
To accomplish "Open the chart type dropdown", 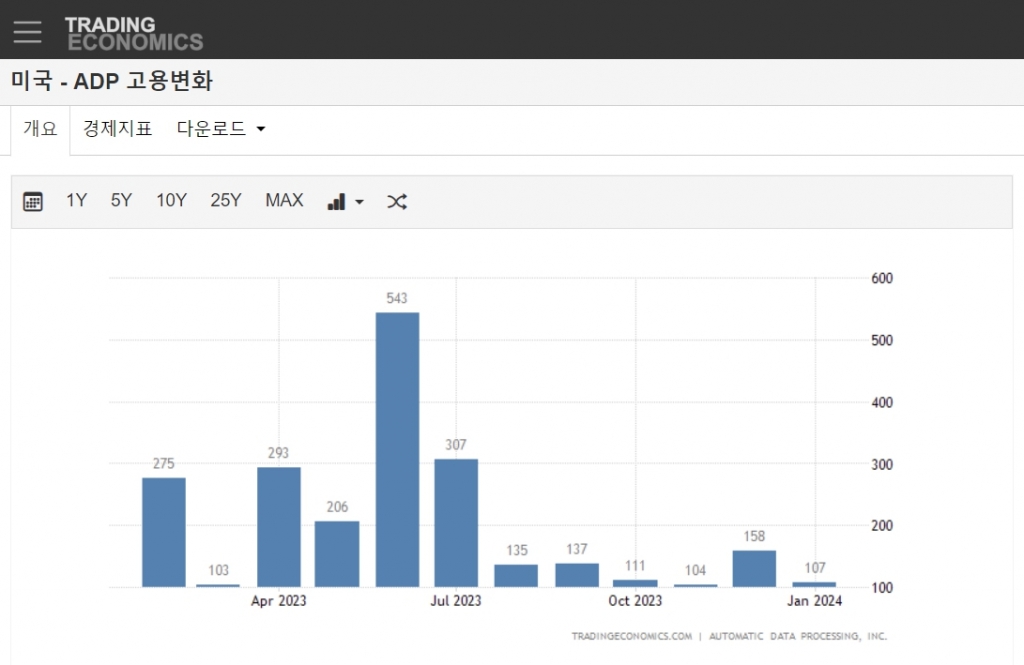I will 345,201.
